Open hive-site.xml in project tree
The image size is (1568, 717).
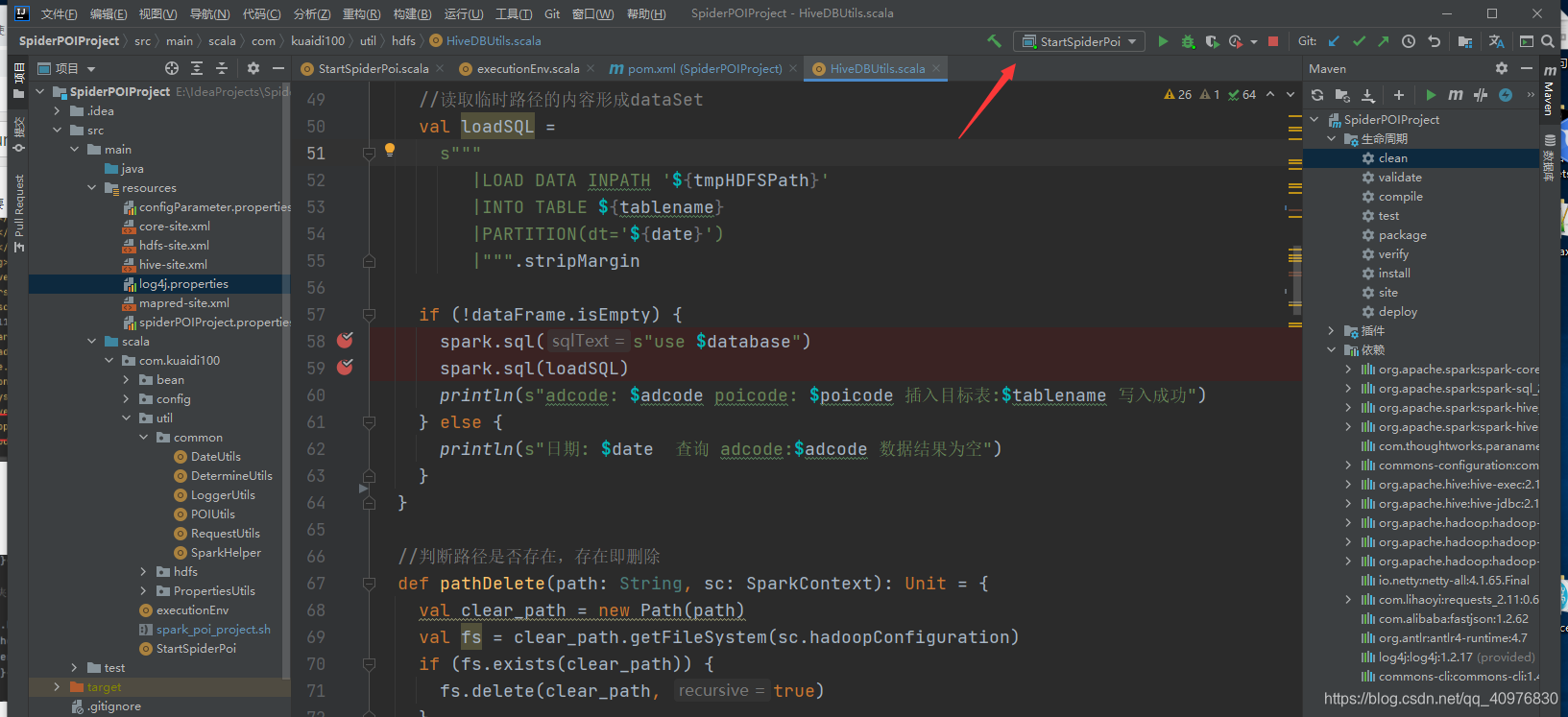click(x=173, y=265)
